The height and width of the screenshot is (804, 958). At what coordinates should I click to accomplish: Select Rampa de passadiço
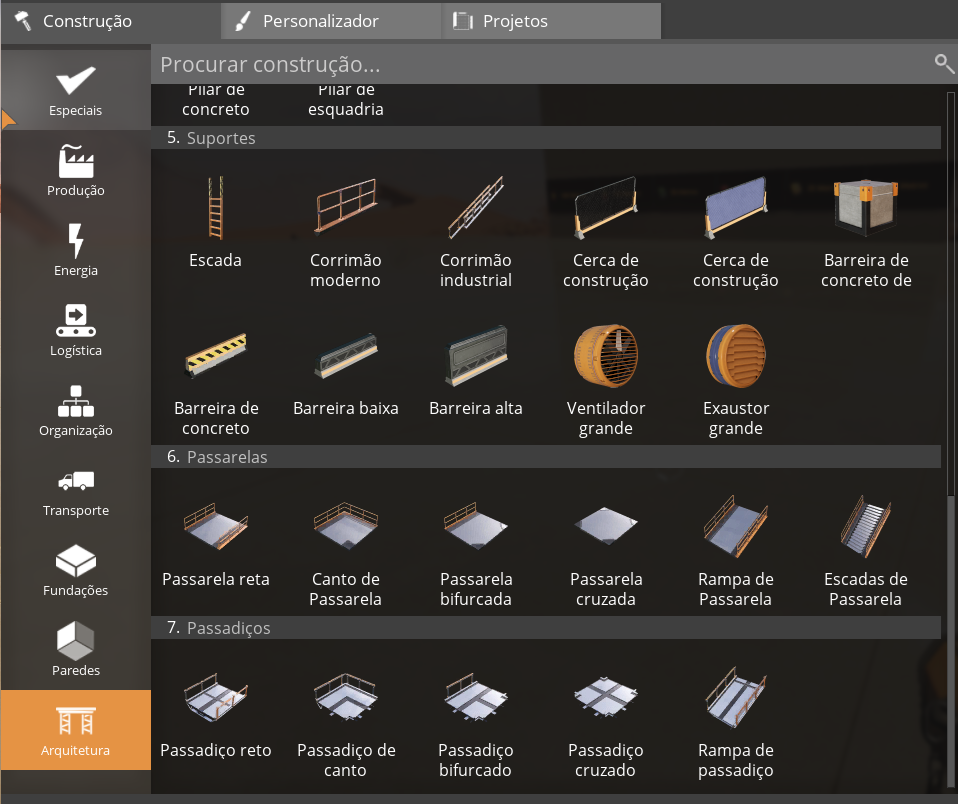pos(736,722)
